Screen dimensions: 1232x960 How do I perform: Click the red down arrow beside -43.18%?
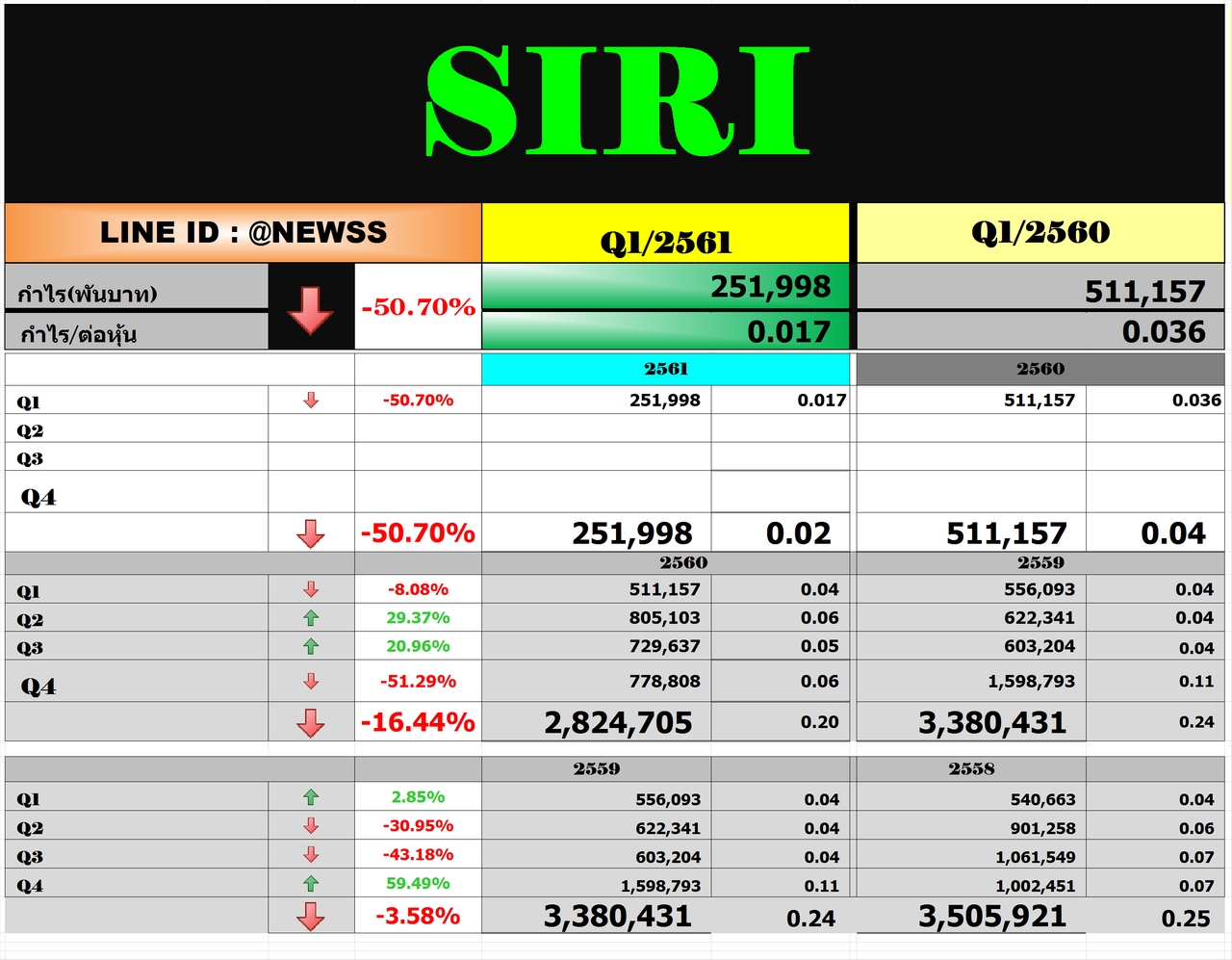[311, 854]
